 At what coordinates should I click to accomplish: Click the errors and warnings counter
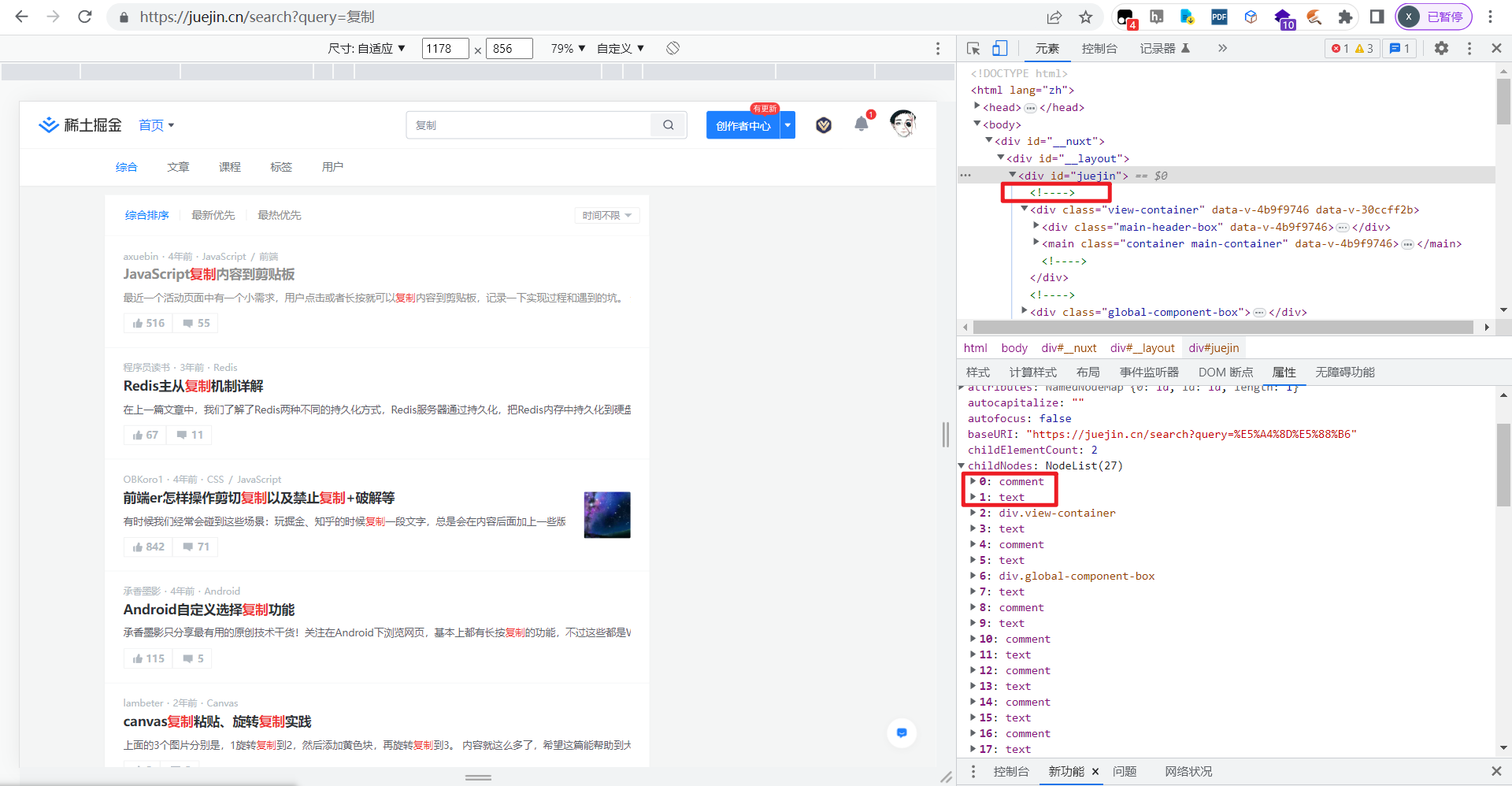click(x=1352, y=48)
